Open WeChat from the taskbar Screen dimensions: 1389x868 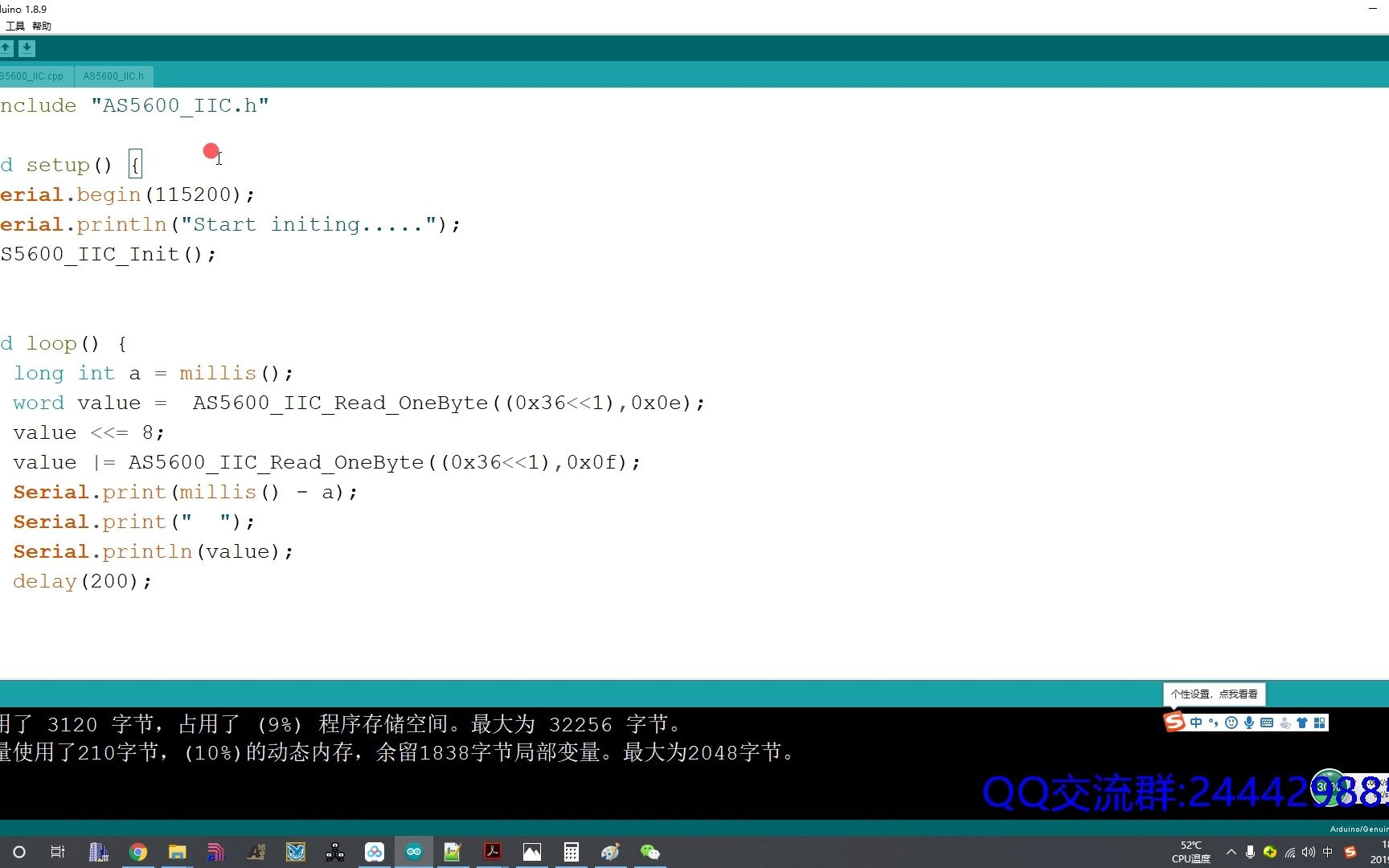650,852
